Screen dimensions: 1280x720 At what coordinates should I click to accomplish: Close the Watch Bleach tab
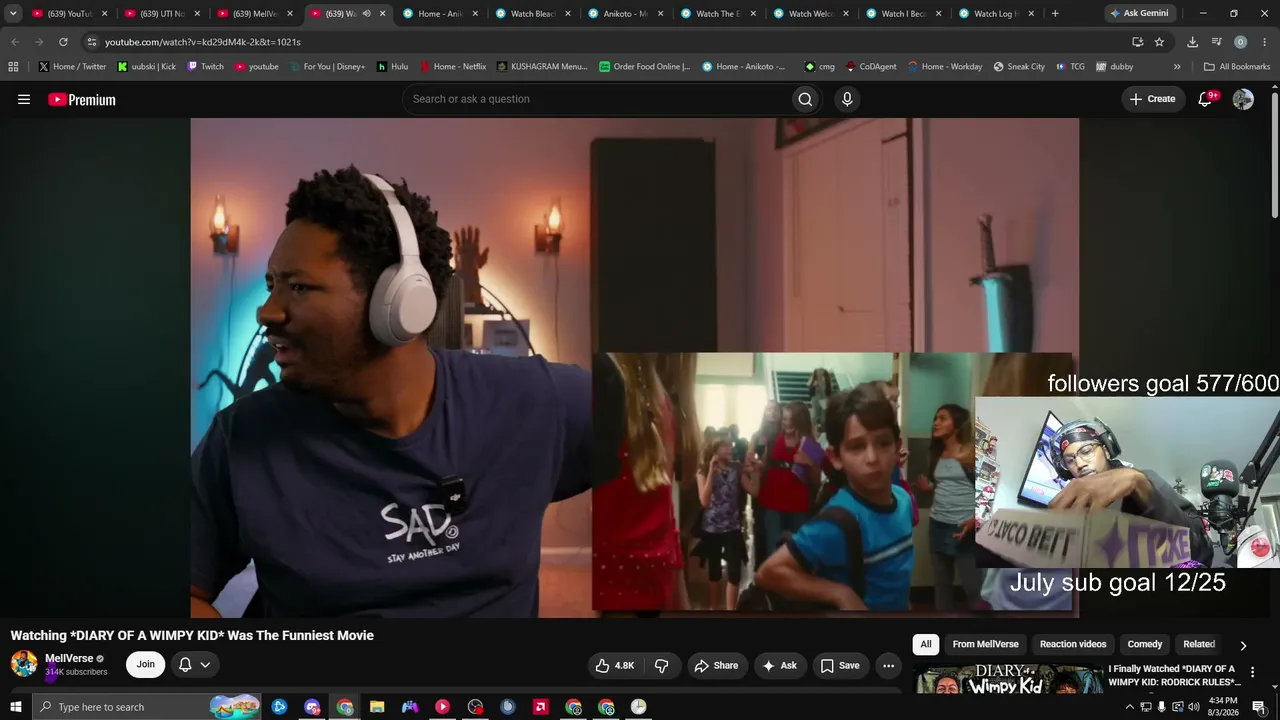pos(567,14)
